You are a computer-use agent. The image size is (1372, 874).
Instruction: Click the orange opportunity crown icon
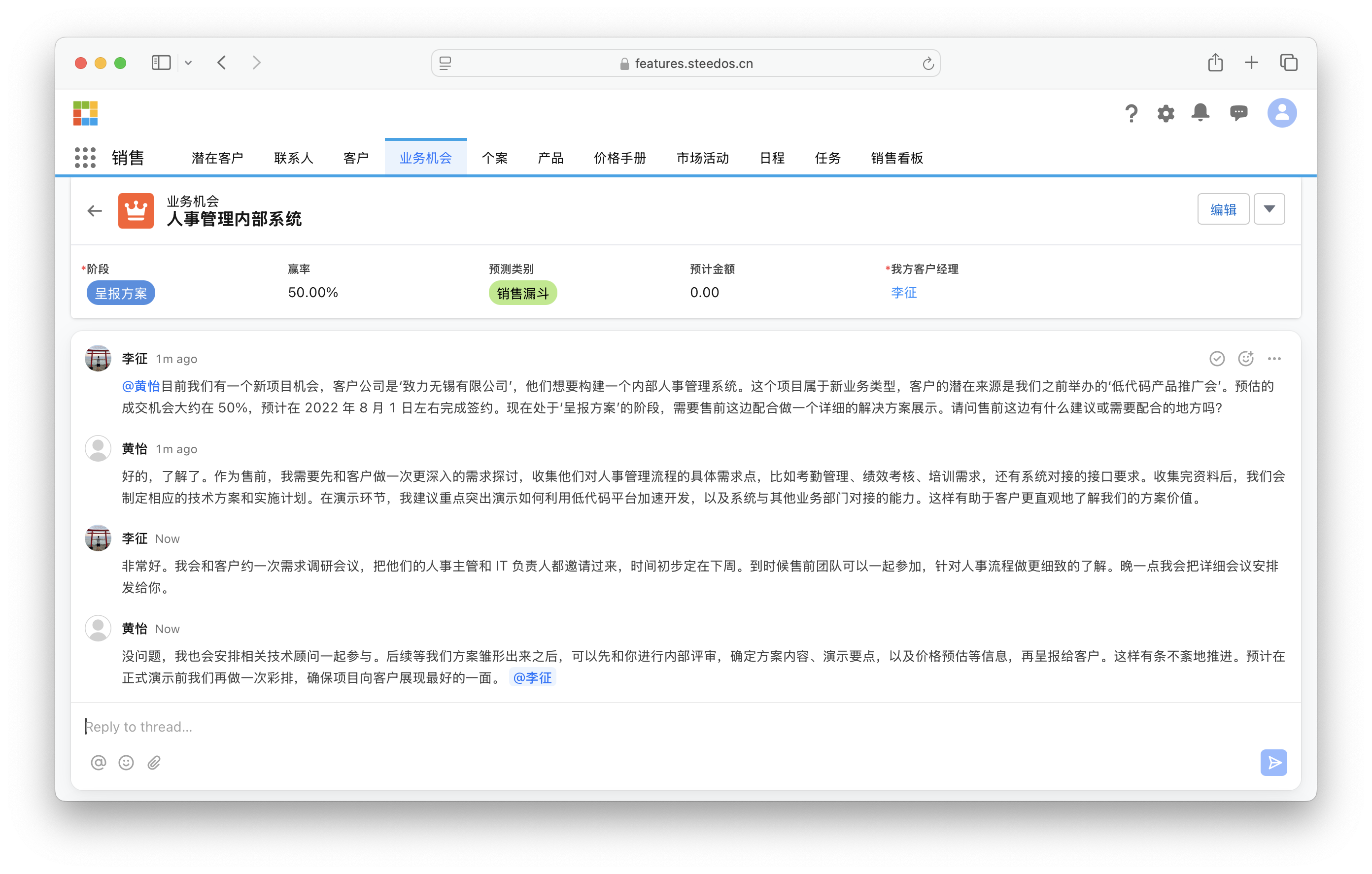point(136,211)
